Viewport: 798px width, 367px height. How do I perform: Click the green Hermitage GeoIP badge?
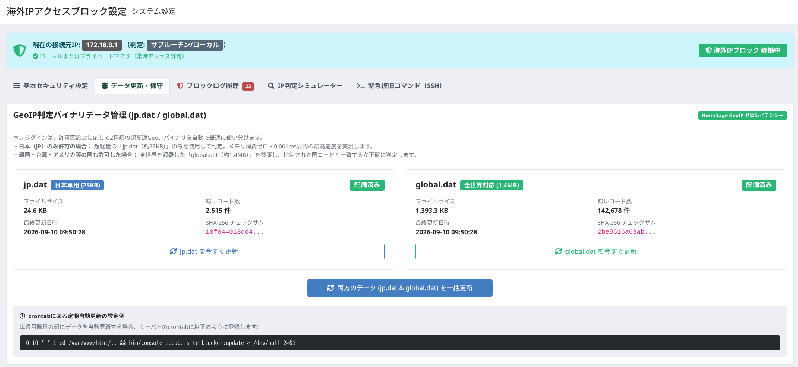[742, 116]
